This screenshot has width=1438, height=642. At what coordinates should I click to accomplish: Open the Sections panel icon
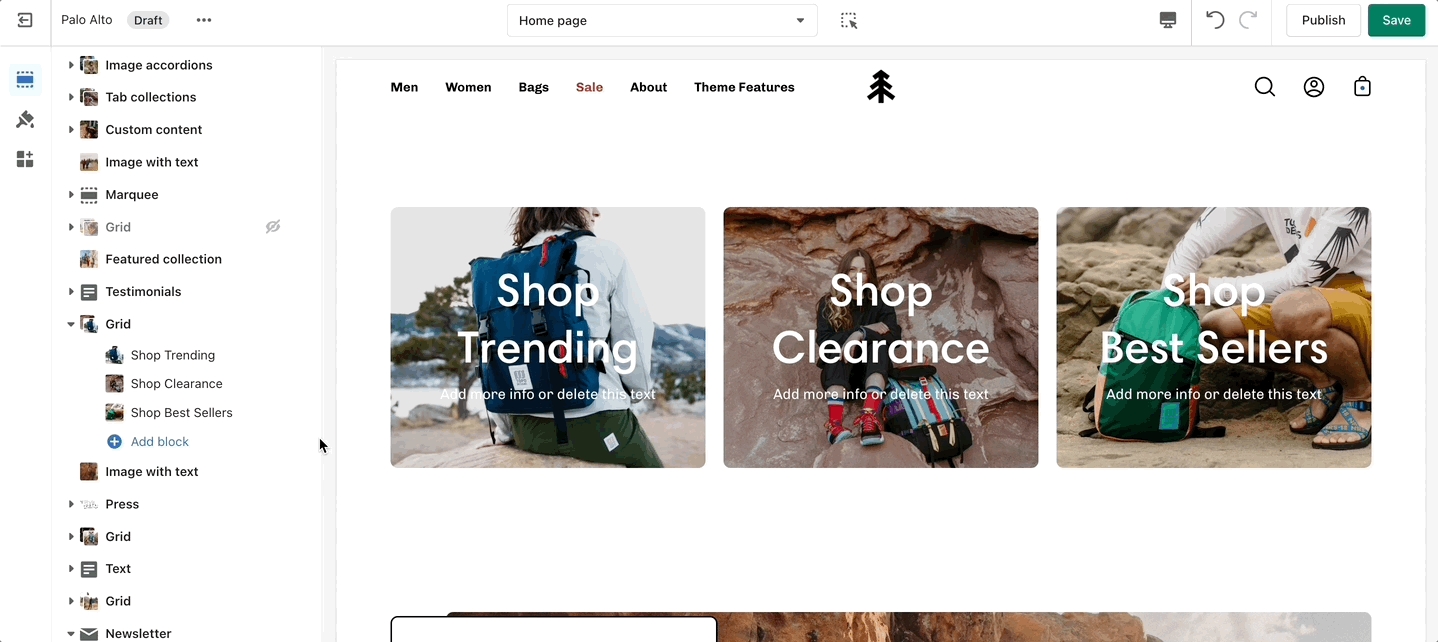tap(25, 80)
